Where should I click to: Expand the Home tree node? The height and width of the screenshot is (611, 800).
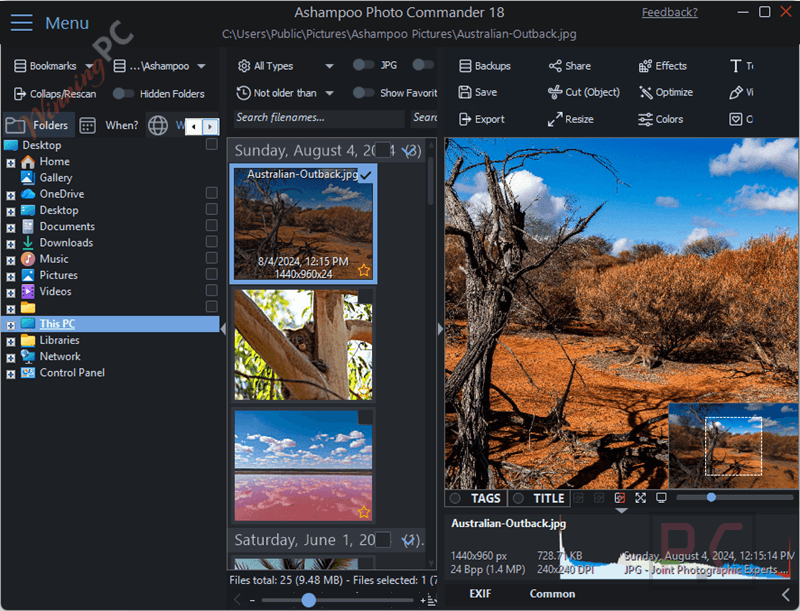(11, 163)
